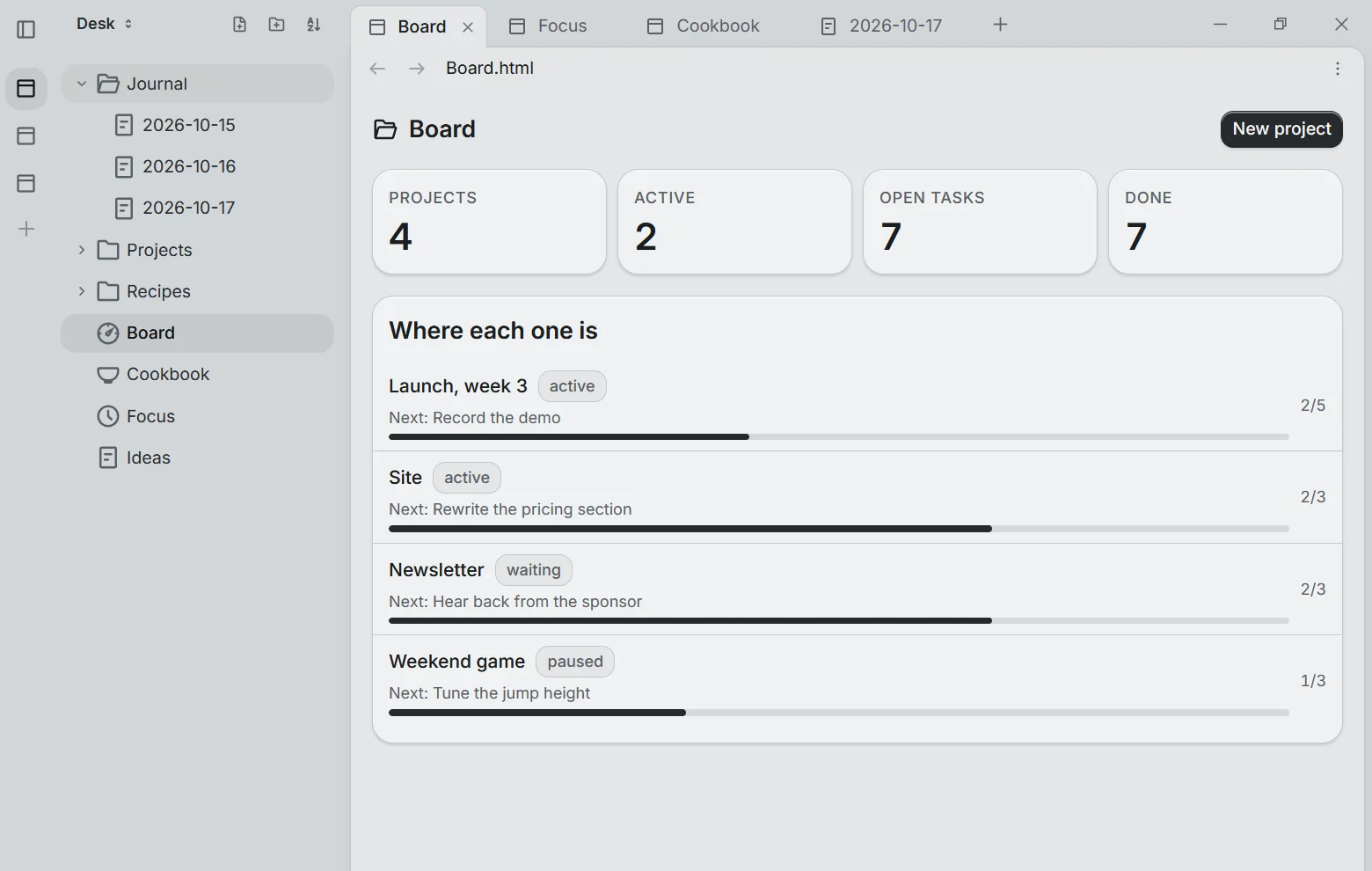1372x871 pixels.
Task: Open Board in the sidebar file tree
Action: coord(197,333)
